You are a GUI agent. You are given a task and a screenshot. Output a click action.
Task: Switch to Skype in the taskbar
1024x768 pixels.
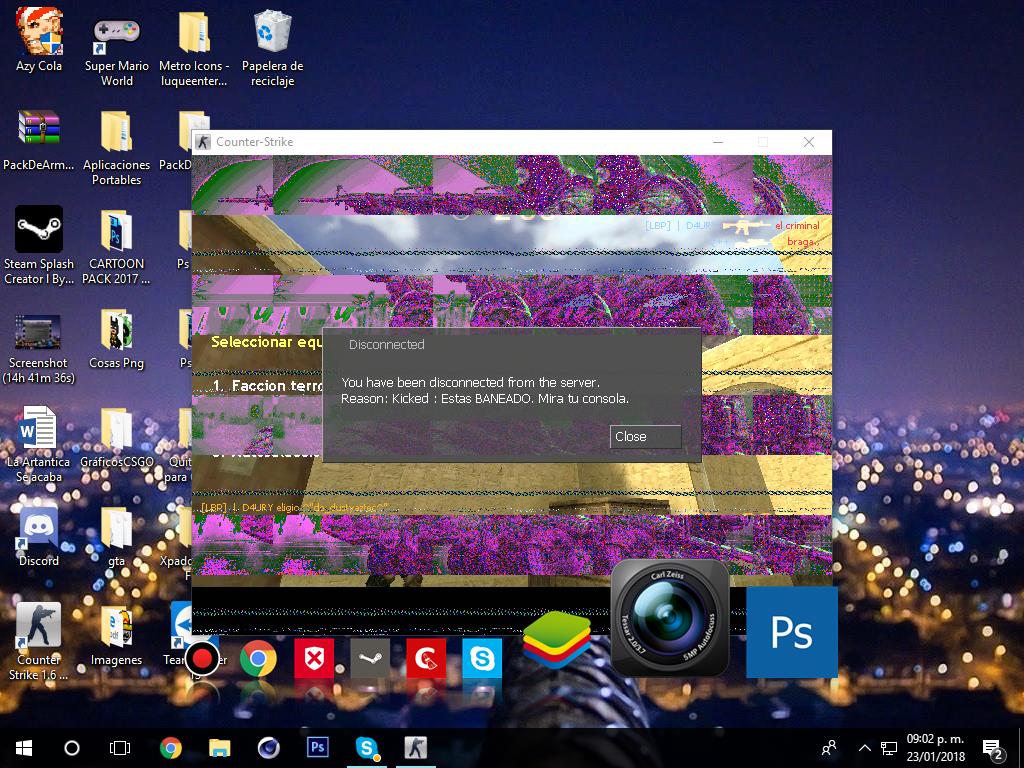pos(366,748)
